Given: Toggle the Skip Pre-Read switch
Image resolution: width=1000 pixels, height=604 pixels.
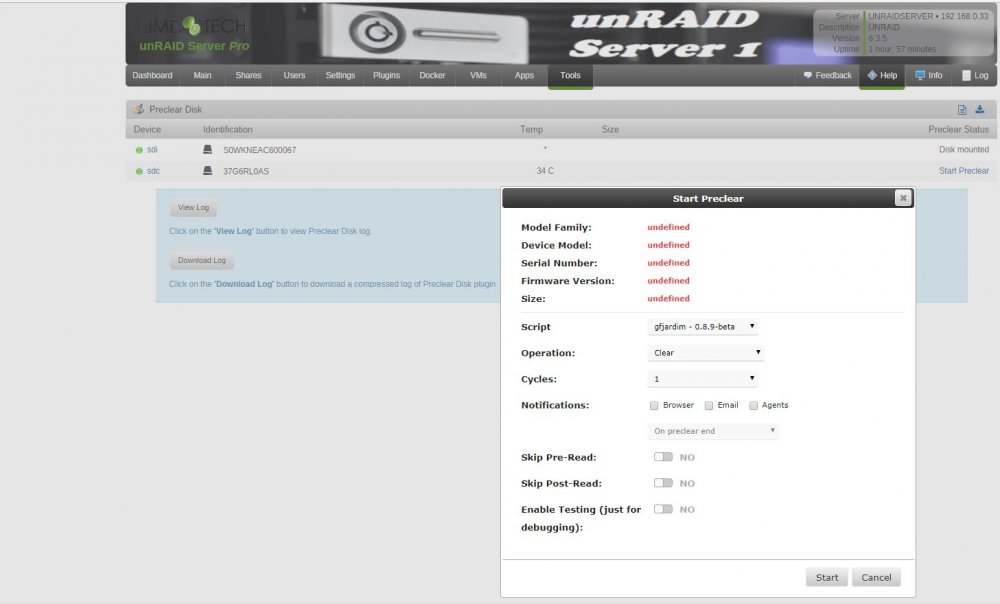Looking at the screenshot, I should click(663, 457).
